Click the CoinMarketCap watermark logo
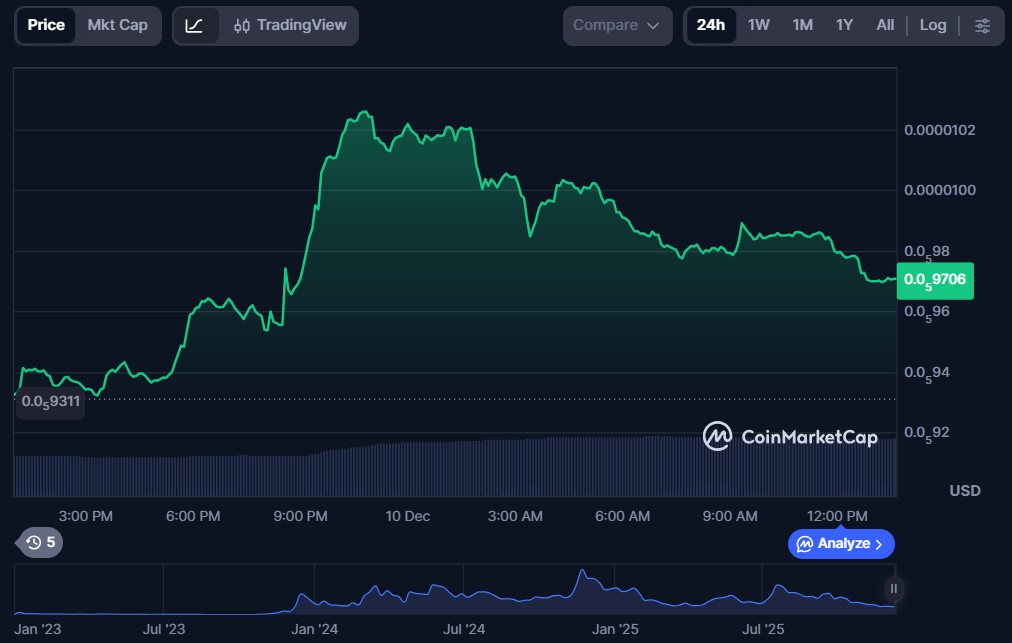The width and height of the screenshot is (1012, 643). coord(790,436)
